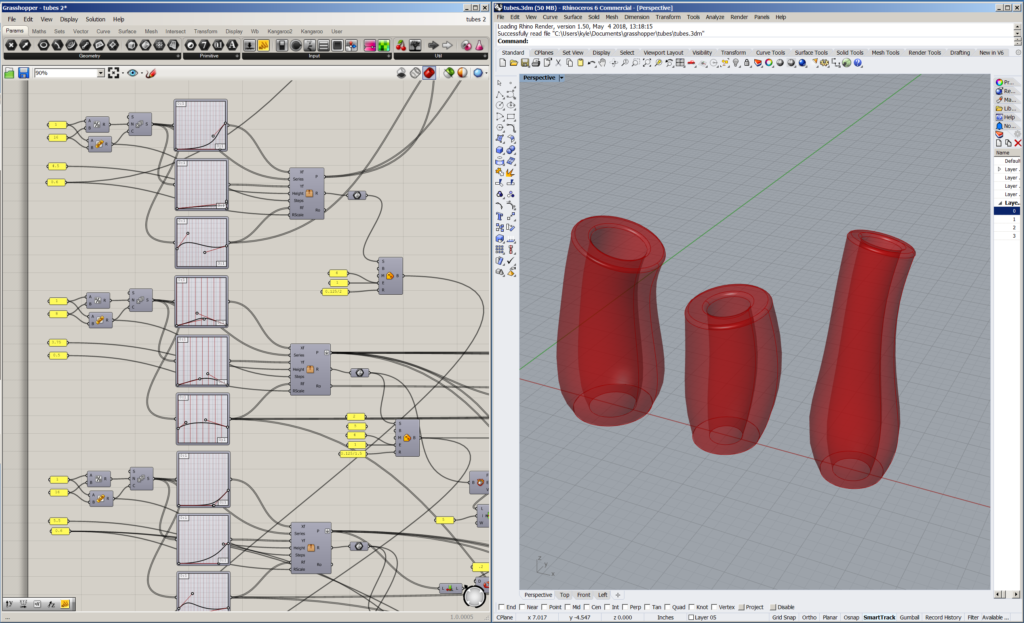The image size is (1024, 623).
Task: Expand the Primitive group panel
Action: [237, 56]
